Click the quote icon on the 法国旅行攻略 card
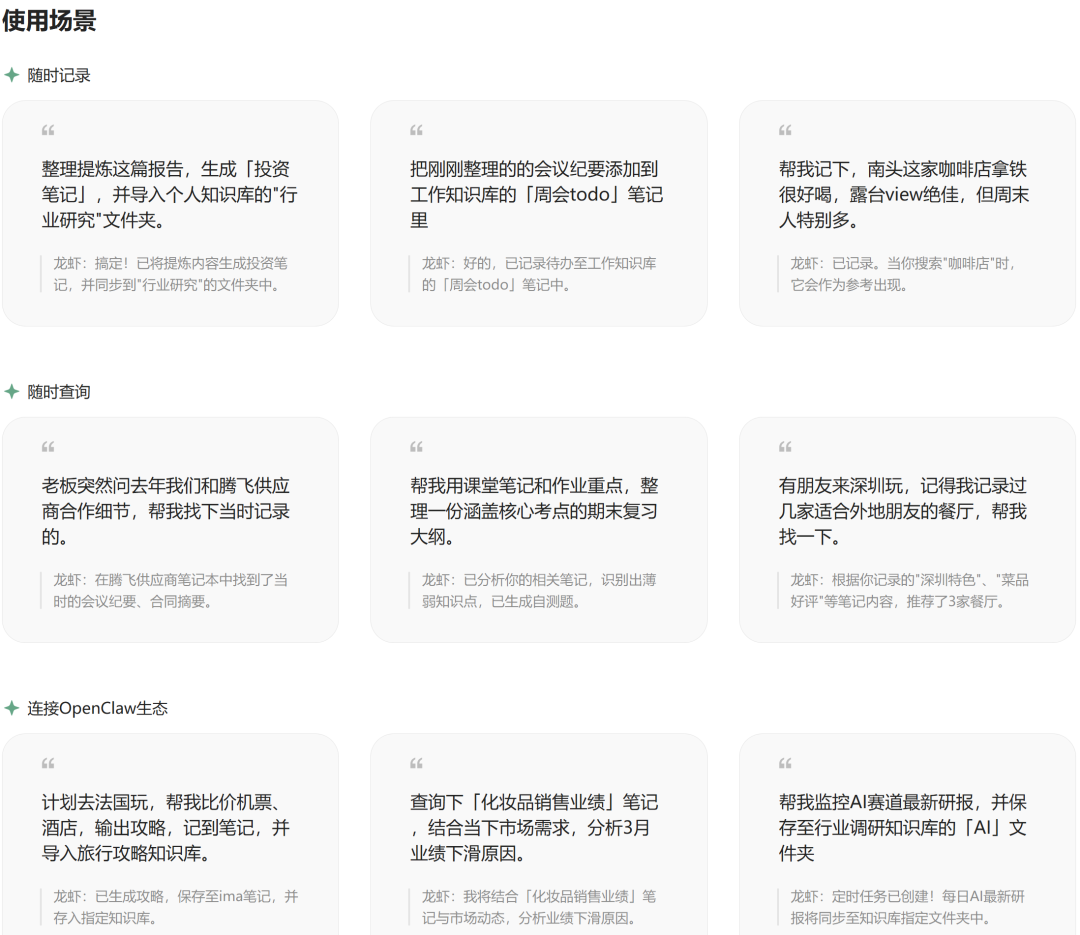The width and height of the screenshot is (1080, 935). [47, 763]
